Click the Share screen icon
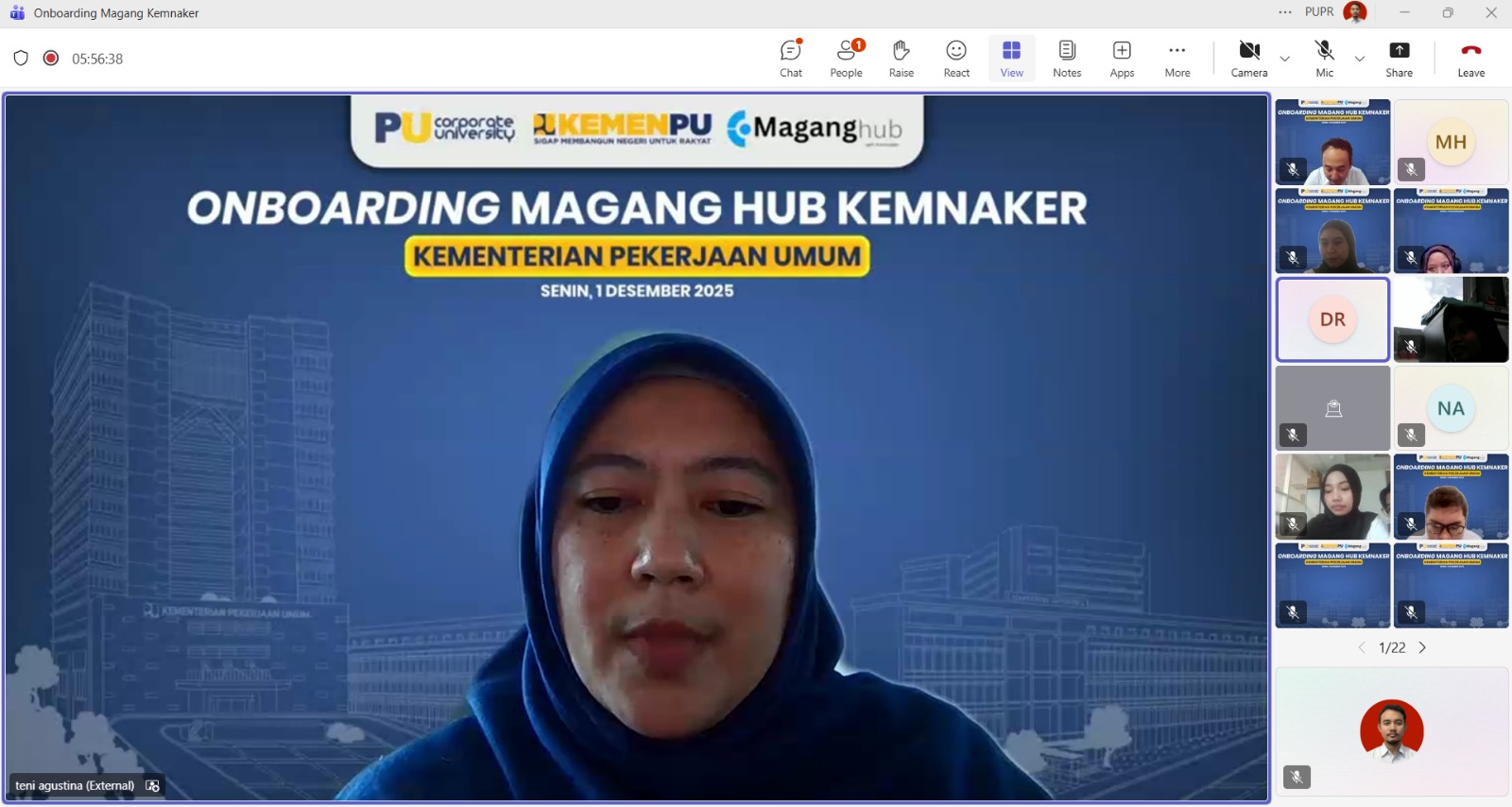 click(x=1399, y=59)
